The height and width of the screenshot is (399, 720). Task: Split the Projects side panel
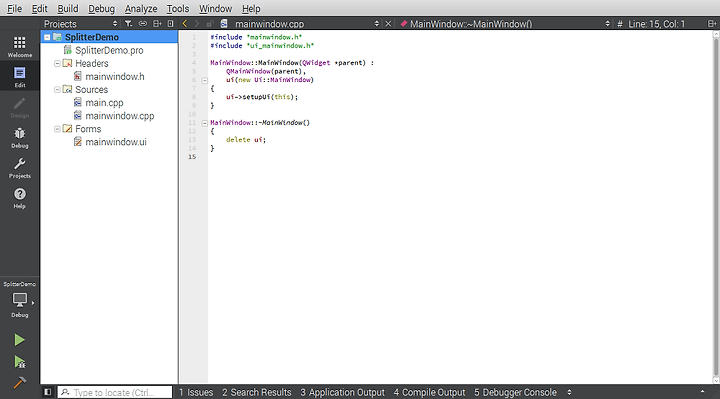point(157,23)
